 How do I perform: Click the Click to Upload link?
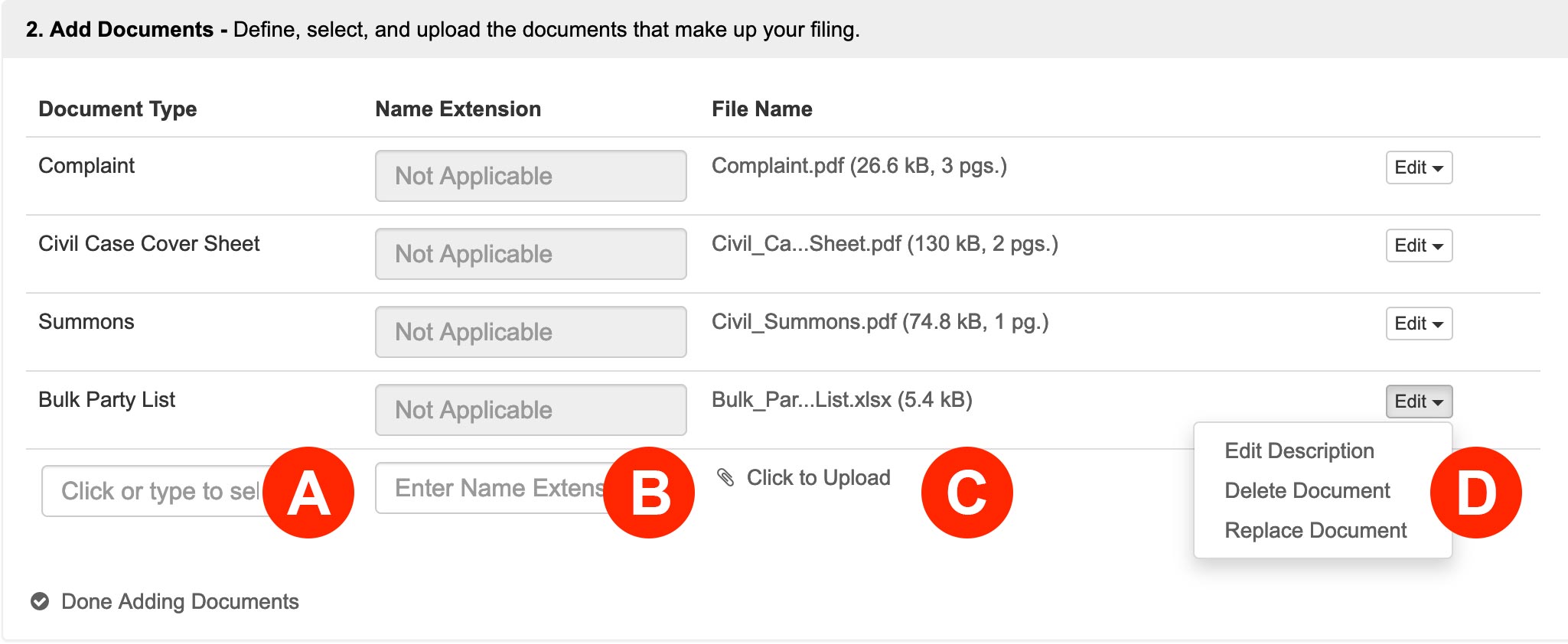coord(818,477)
